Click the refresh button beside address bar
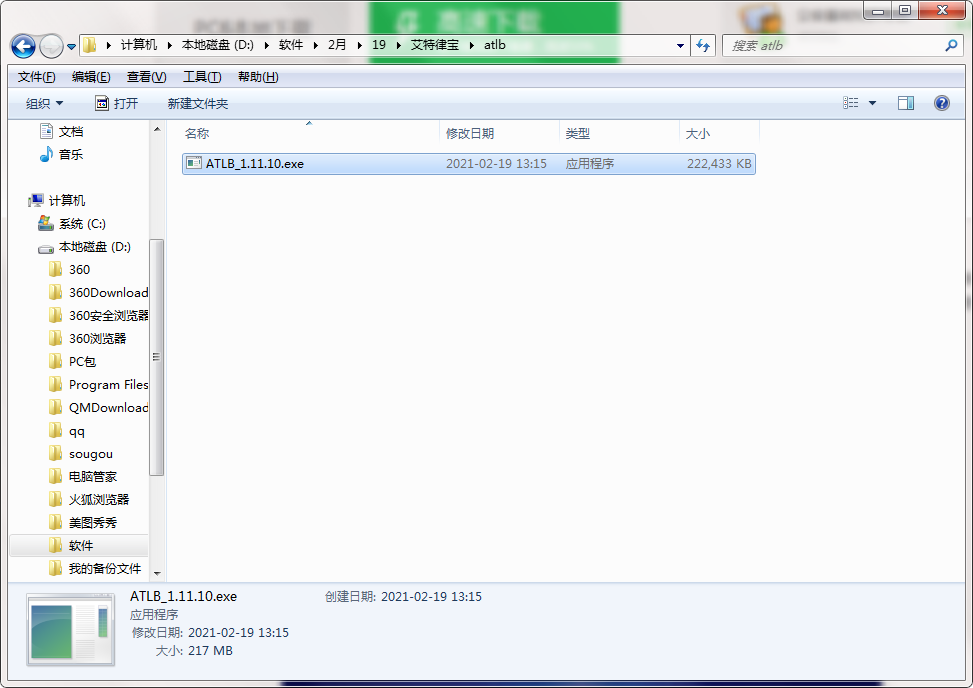Viewport: 973px width, 688px height. click(x=703, y=46)
